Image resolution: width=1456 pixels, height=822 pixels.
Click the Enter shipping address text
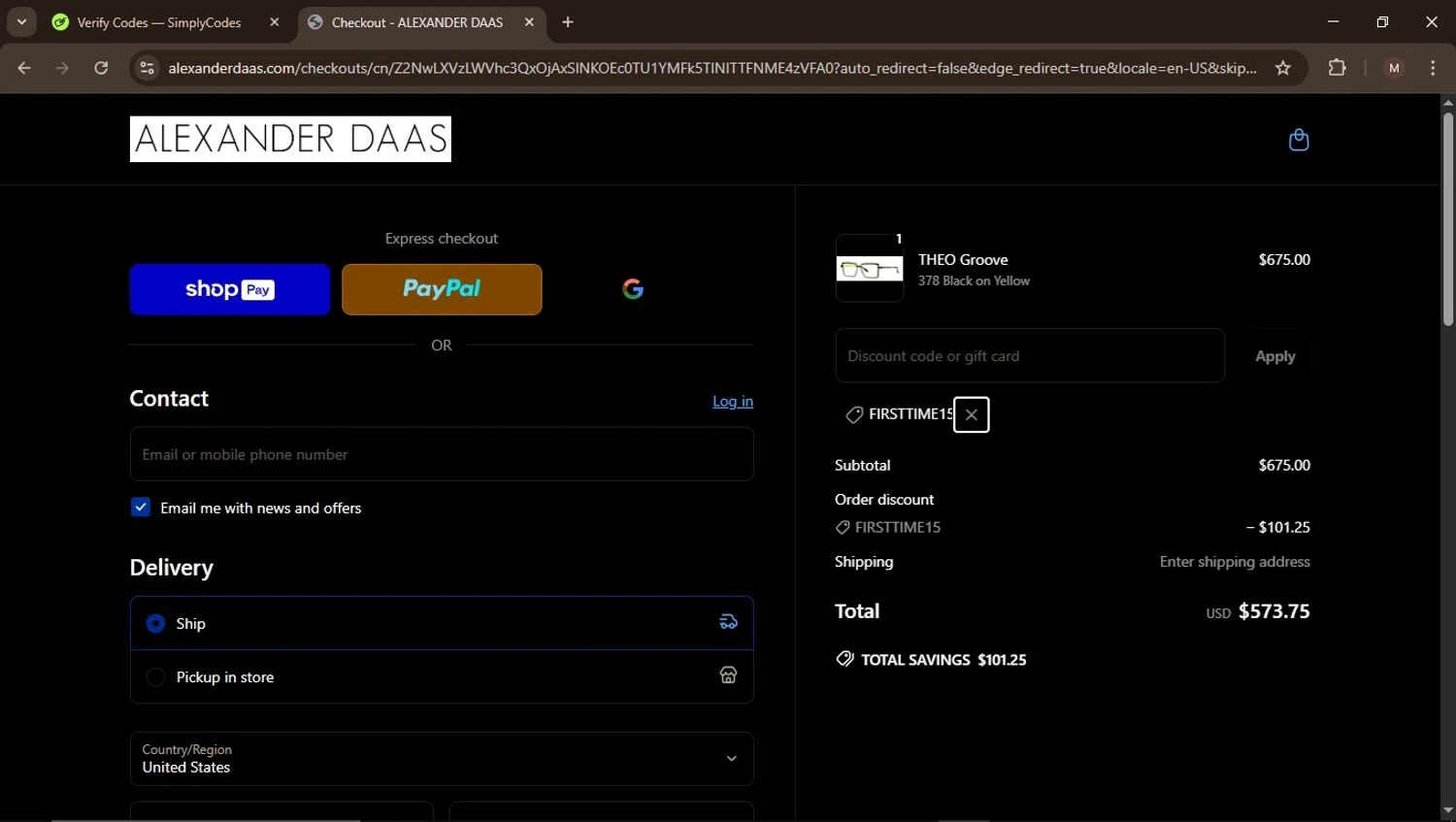tap(1235, 562)
